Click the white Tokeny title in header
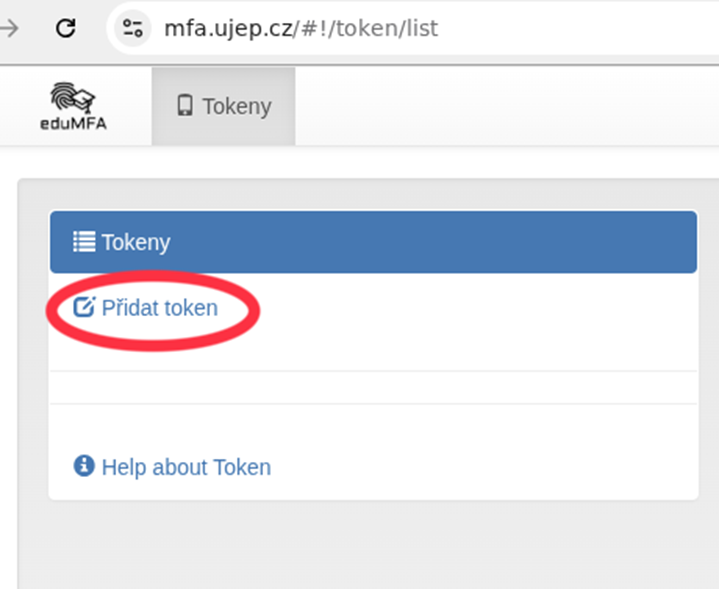 (x=136, y=242)
